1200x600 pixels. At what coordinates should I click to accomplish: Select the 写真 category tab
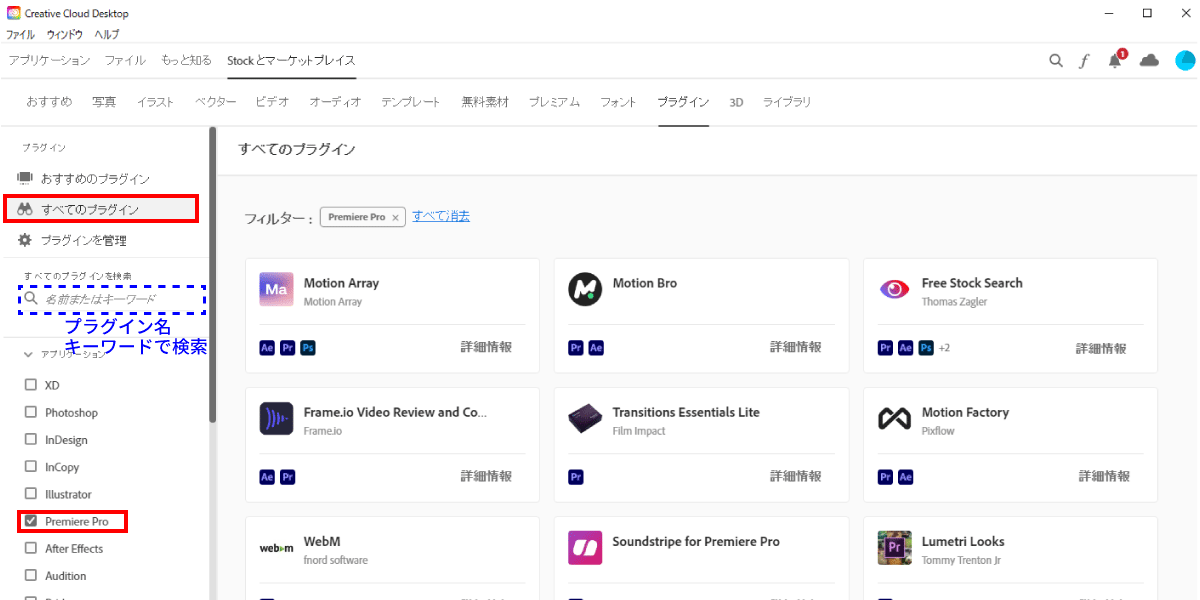click(104, 102)
